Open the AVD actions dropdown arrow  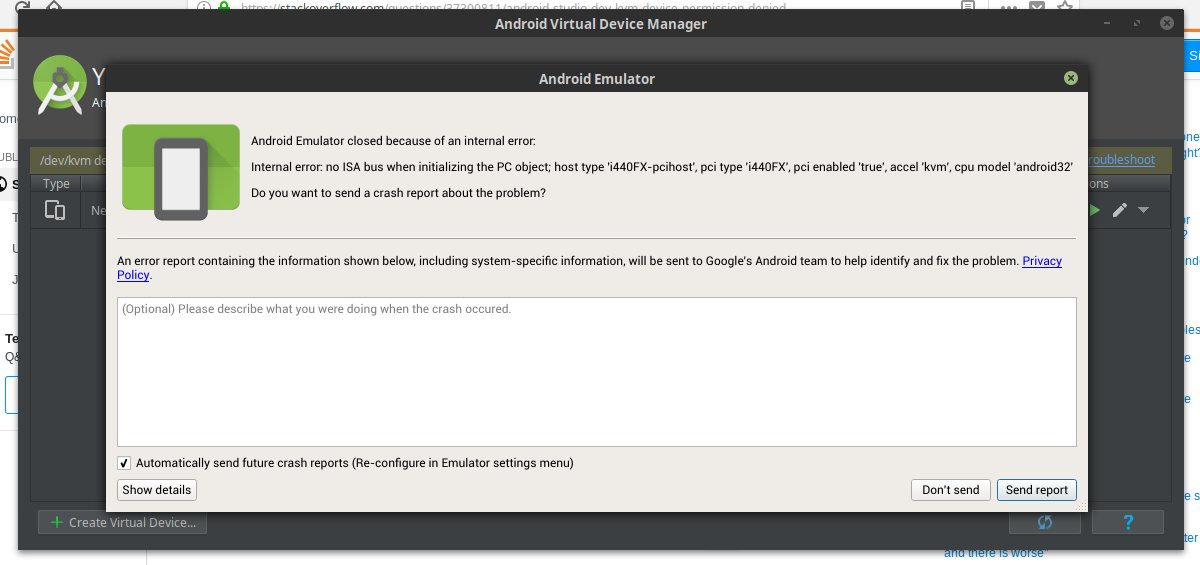(x=1143, y=210)
